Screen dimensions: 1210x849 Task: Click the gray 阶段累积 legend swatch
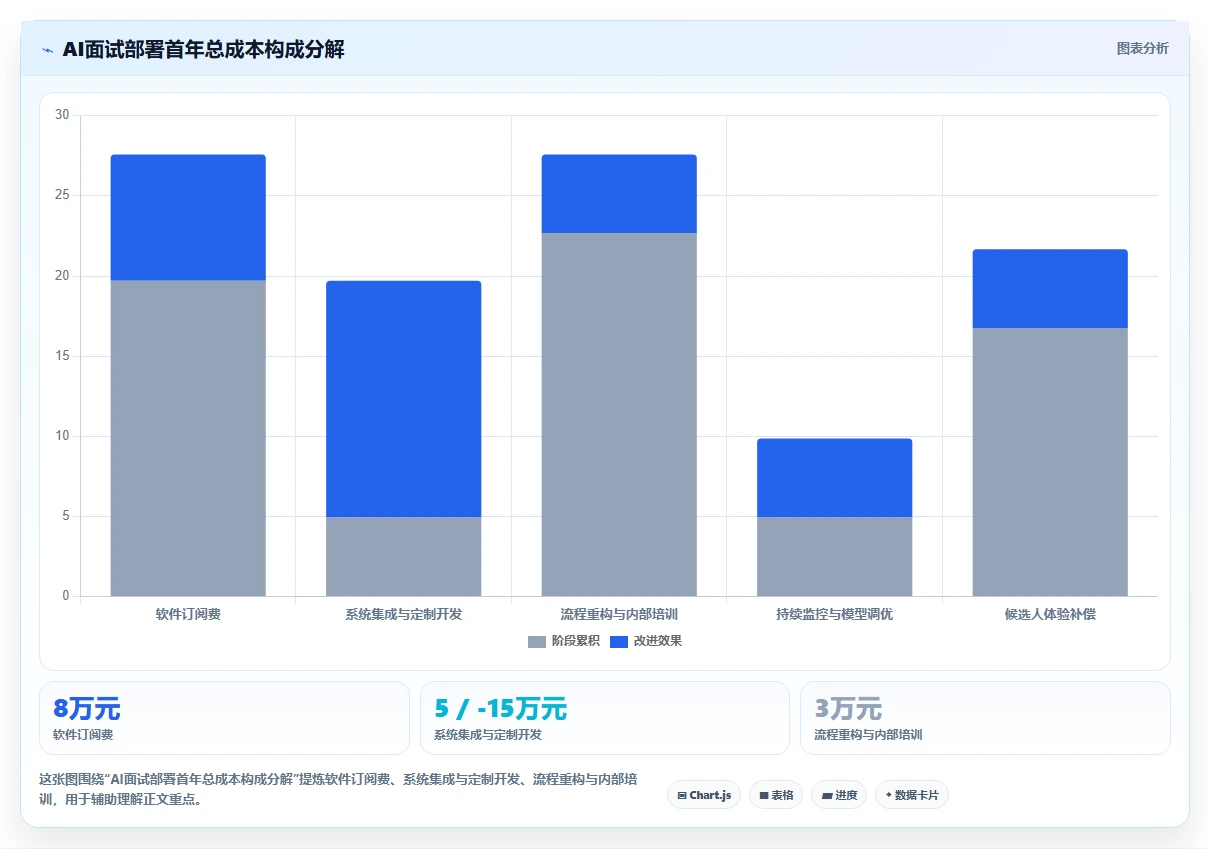coord(537,641)
